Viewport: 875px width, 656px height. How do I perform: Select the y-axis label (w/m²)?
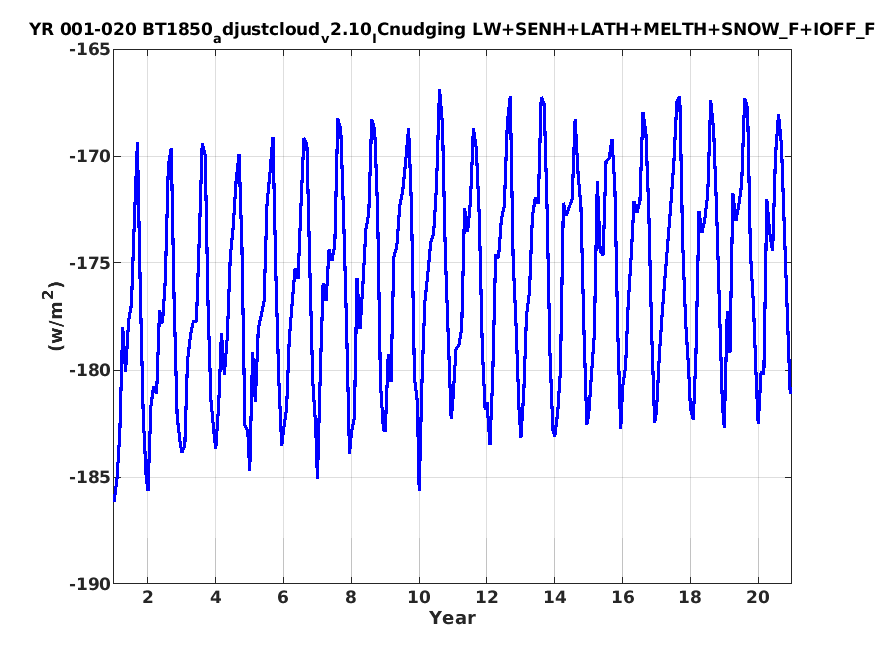pos(54,316)
